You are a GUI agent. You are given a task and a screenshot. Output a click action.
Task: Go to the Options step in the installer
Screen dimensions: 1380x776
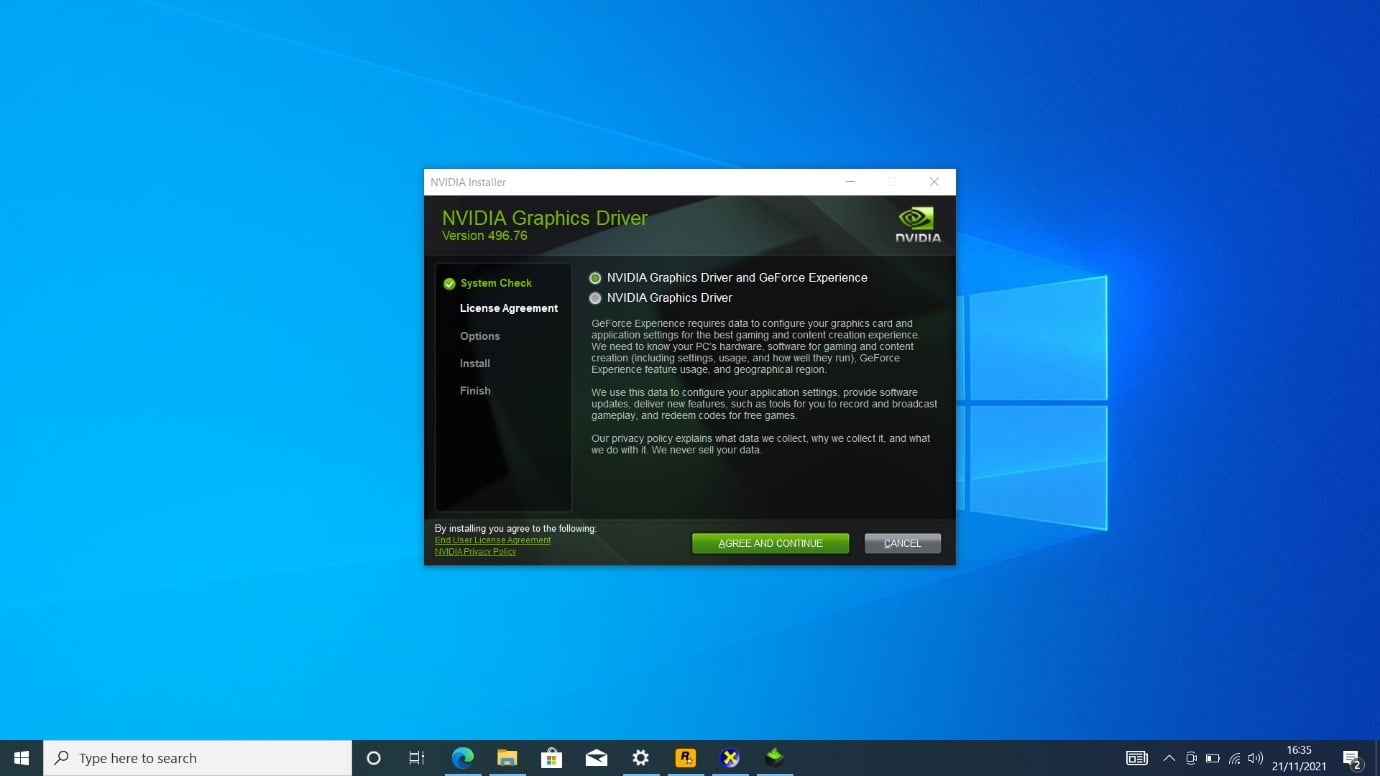(x=479, y=335)
